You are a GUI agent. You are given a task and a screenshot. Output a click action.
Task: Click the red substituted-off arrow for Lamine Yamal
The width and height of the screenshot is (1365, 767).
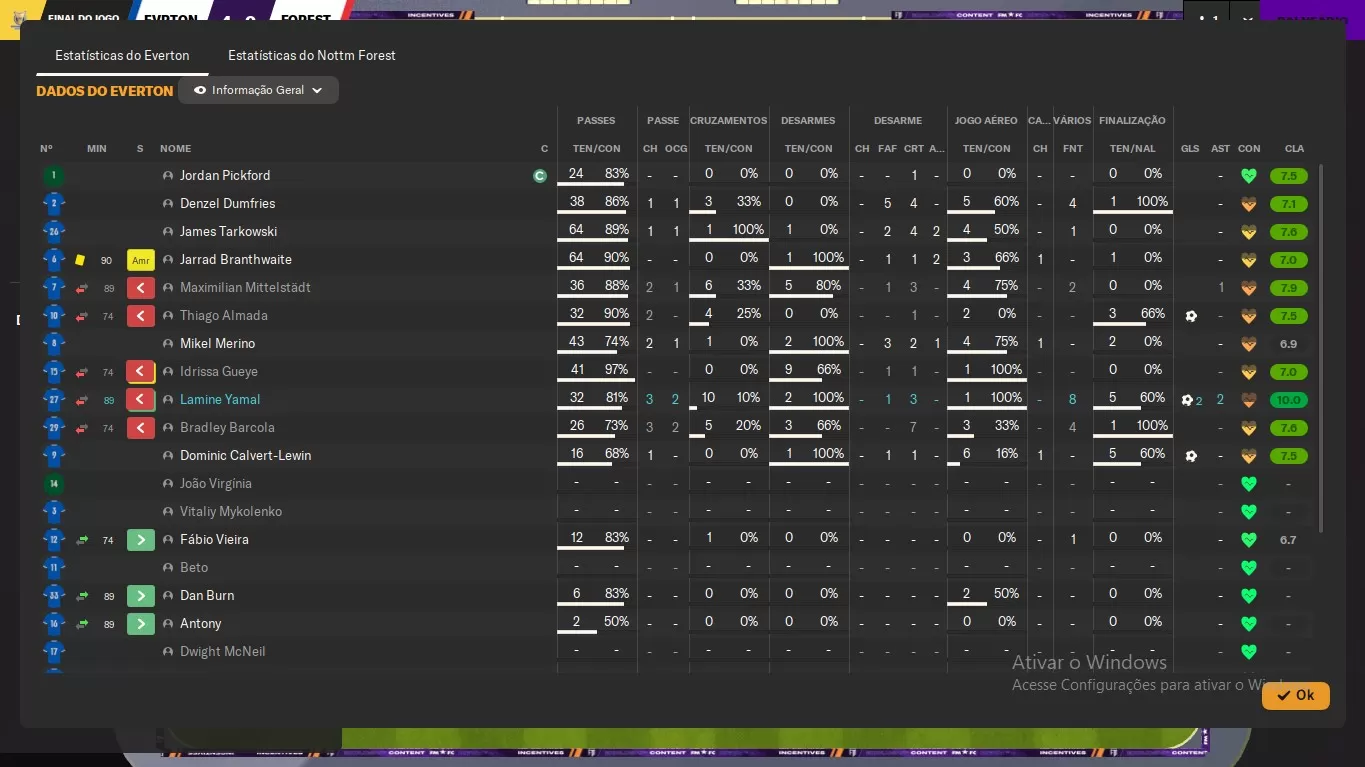click(x=141, y=400)
